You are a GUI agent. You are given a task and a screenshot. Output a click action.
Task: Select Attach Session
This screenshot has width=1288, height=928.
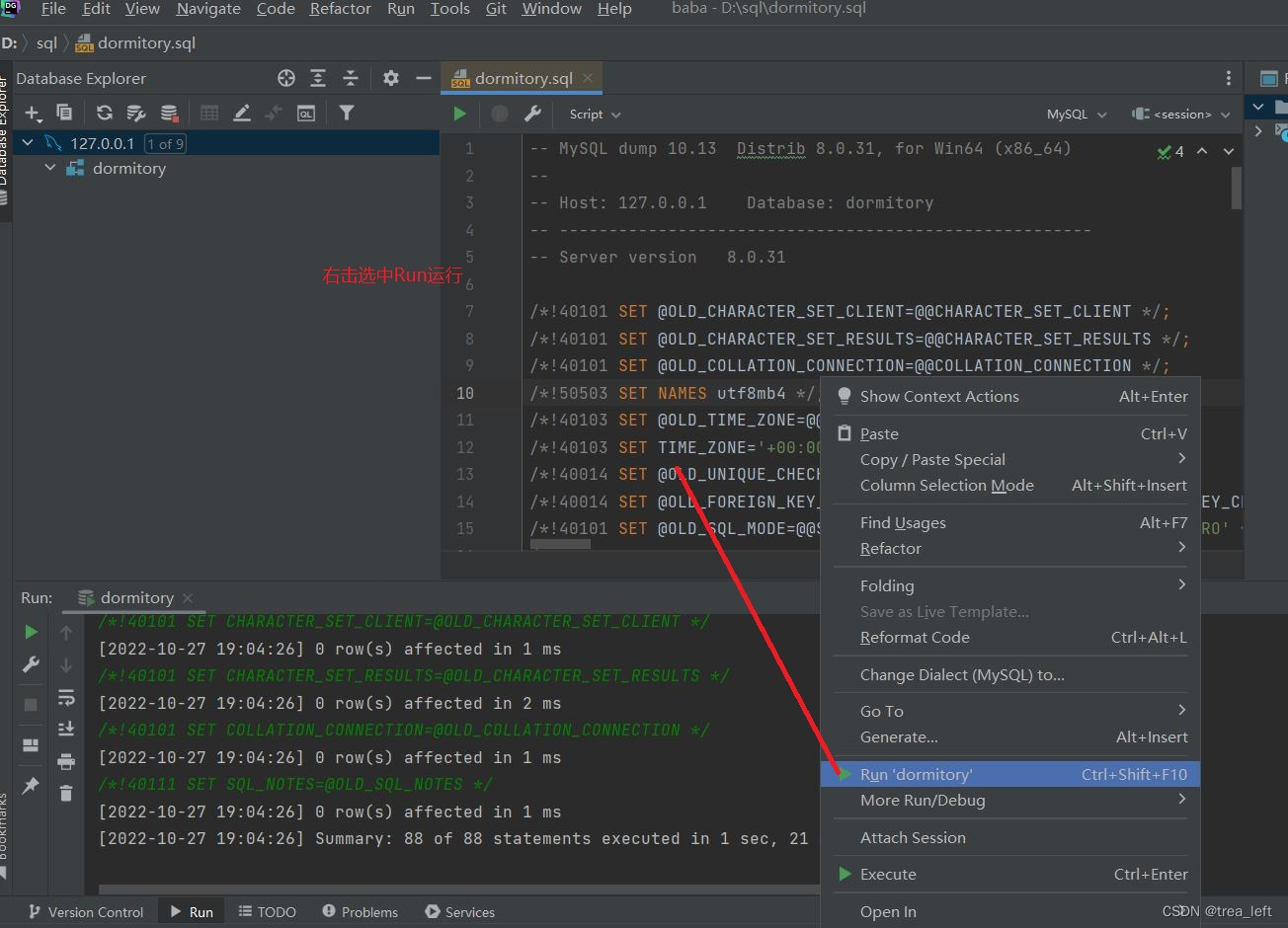[x=1010, y=837]
